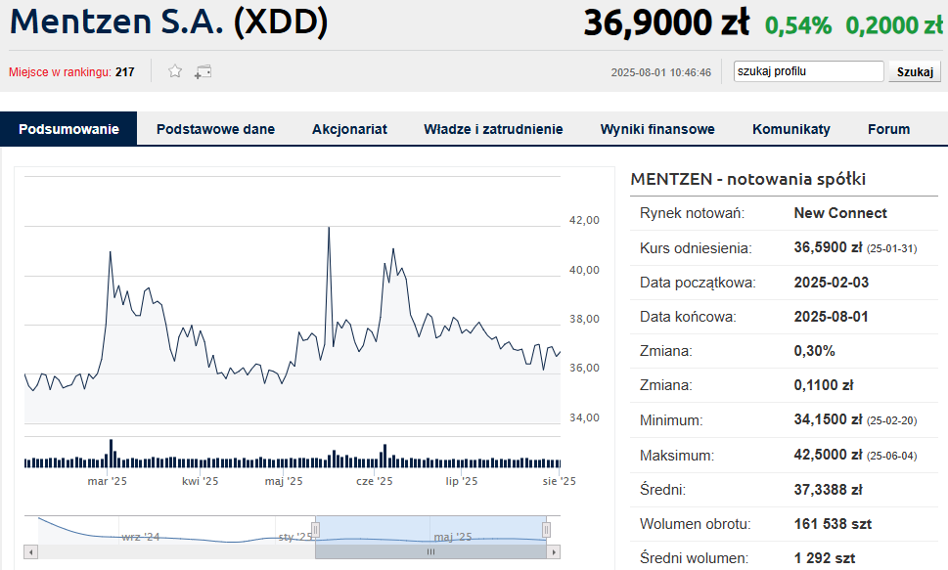
Task: Add Mentzen to favorites with star icon
Action: coord(175,71)
